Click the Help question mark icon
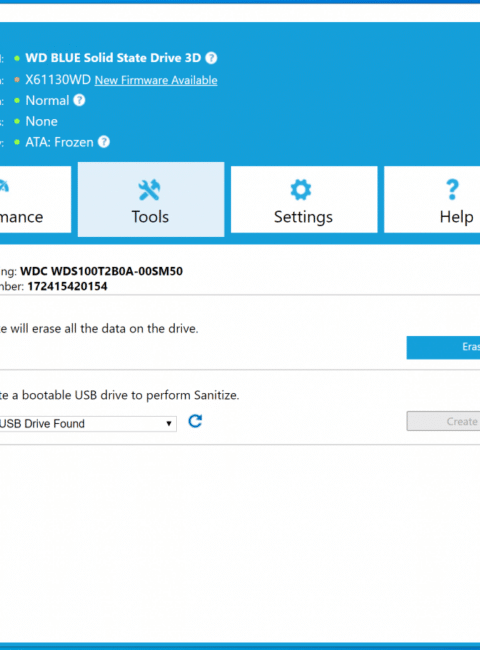480x650 pixels. [452, 189]
